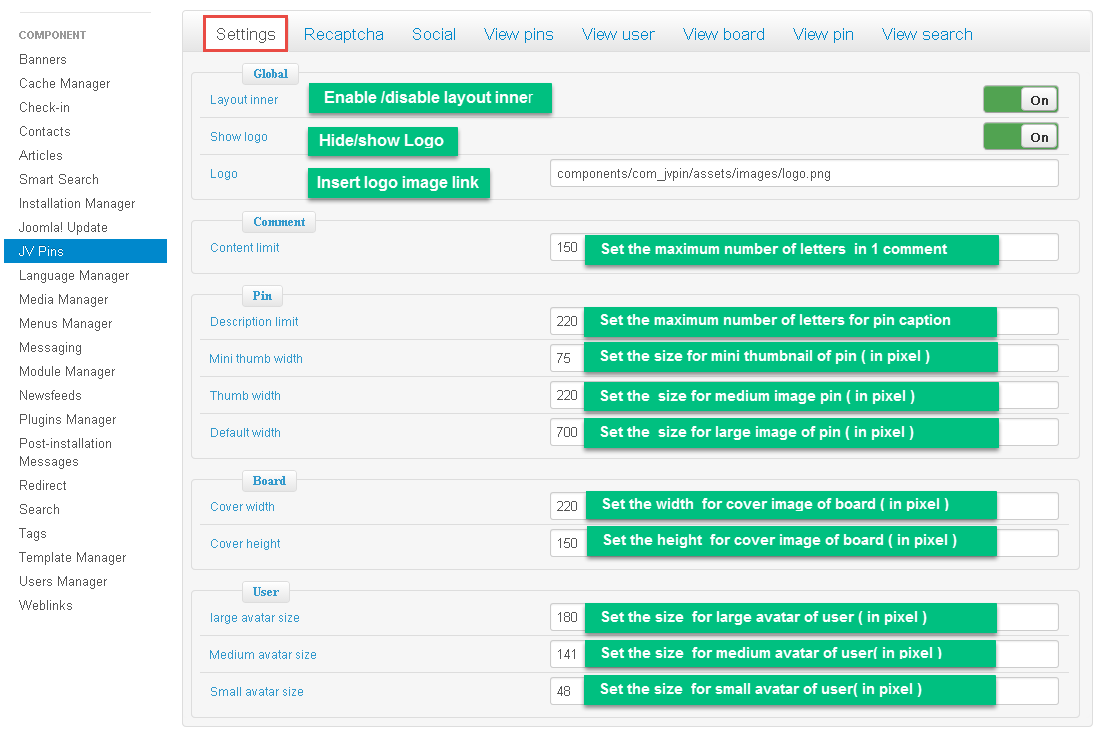Open Post-installation Messages in sidebar
Screen dimensions: 1106x735
pos(65,452)
